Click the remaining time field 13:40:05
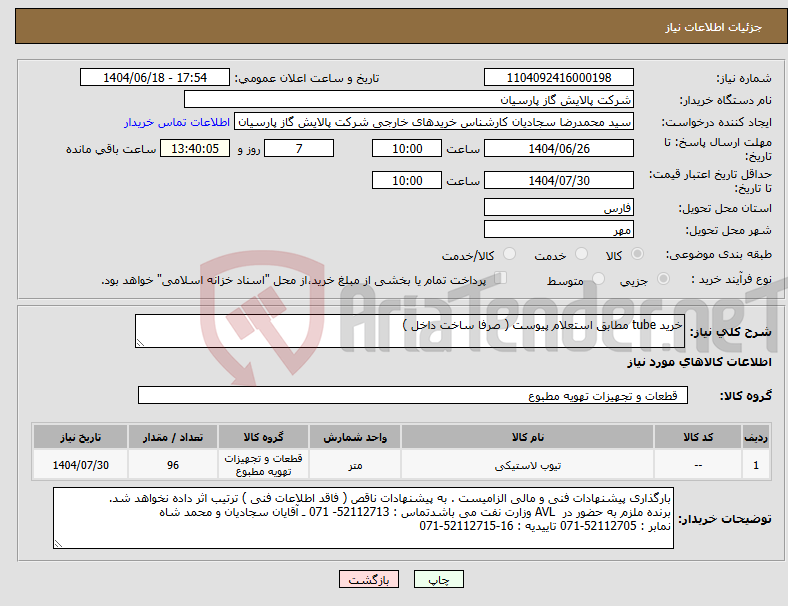 pyautogui.click(x=195, y=149)
